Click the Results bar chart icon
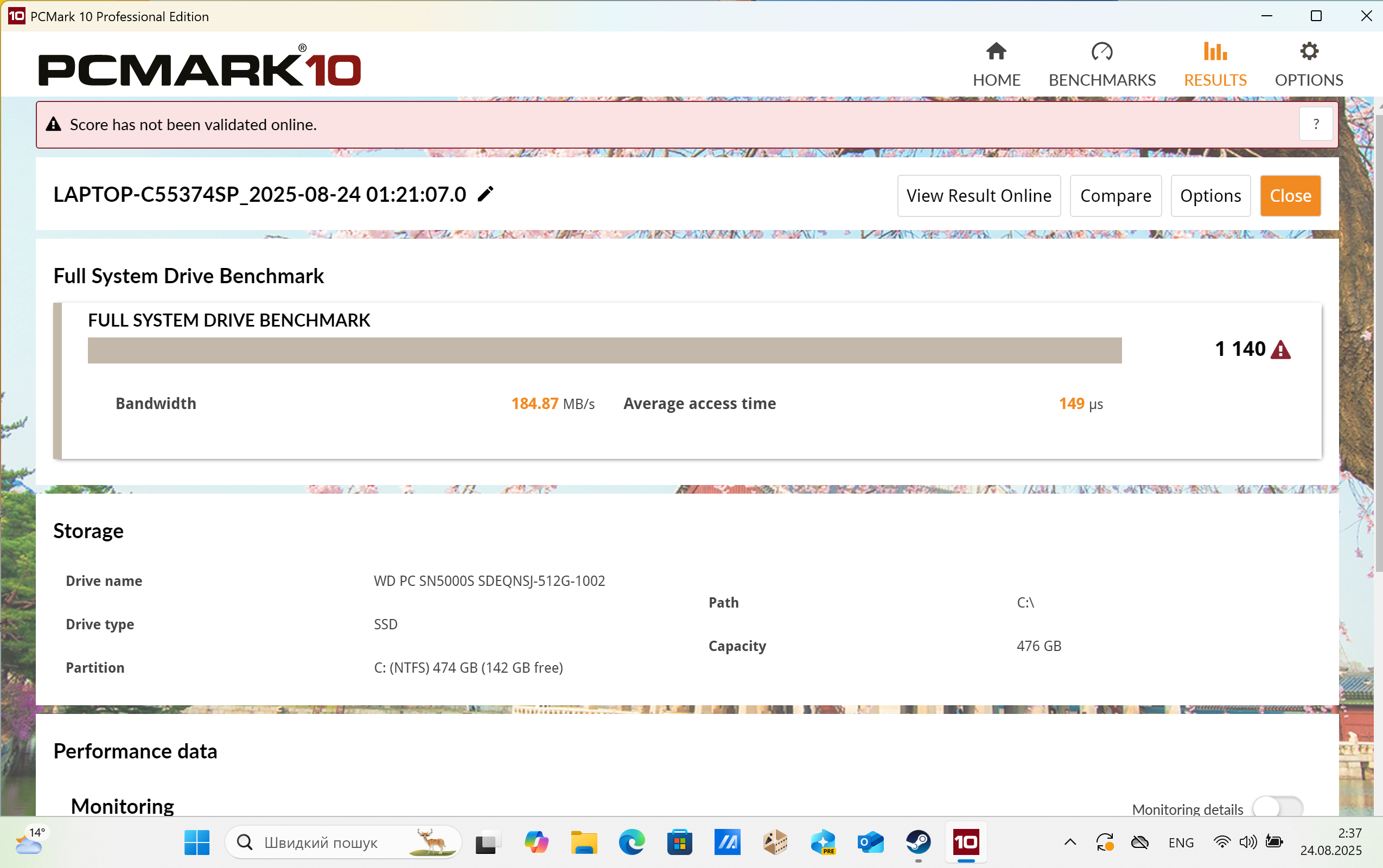The image size is (1383, 868). coord(1215,52)
